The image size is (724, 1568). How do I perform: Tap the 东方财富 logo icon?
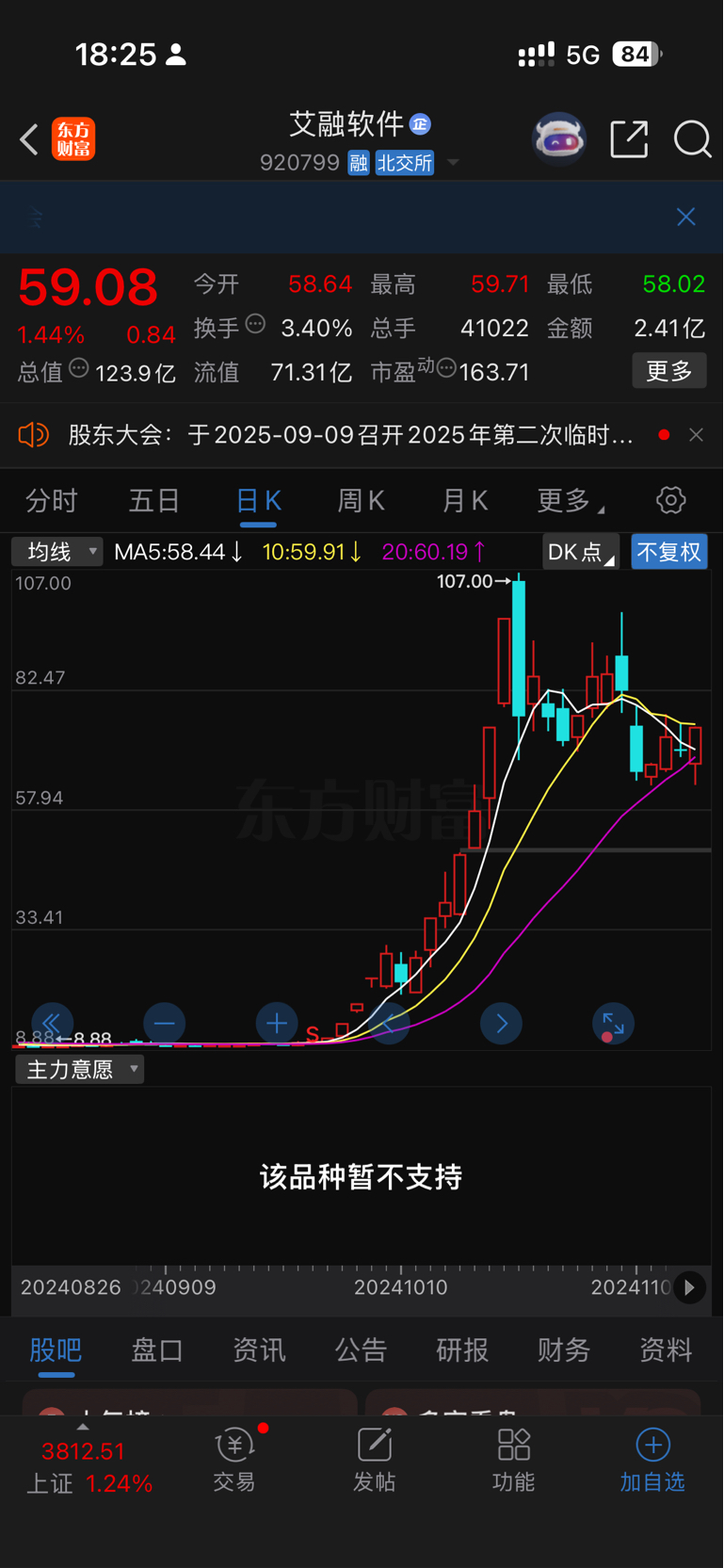tap(73, 139)
